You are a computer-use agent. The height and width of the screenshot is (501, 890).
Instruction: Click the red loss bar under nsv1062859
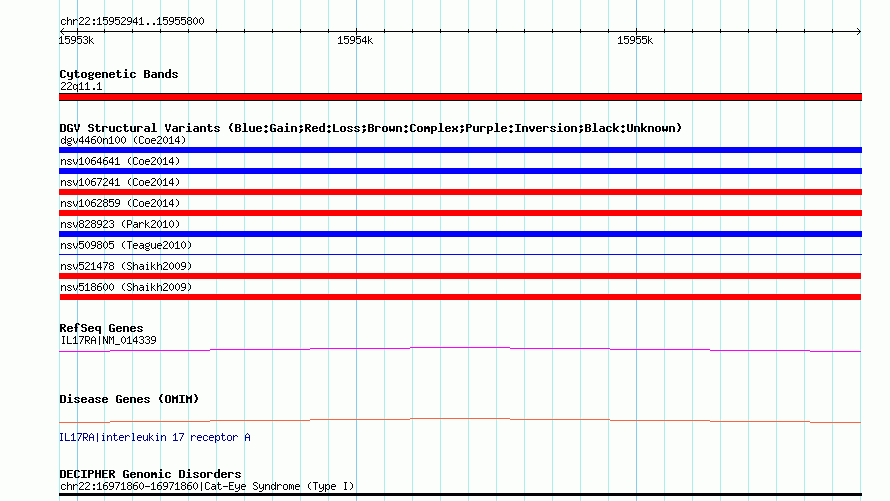pos(460,213)
